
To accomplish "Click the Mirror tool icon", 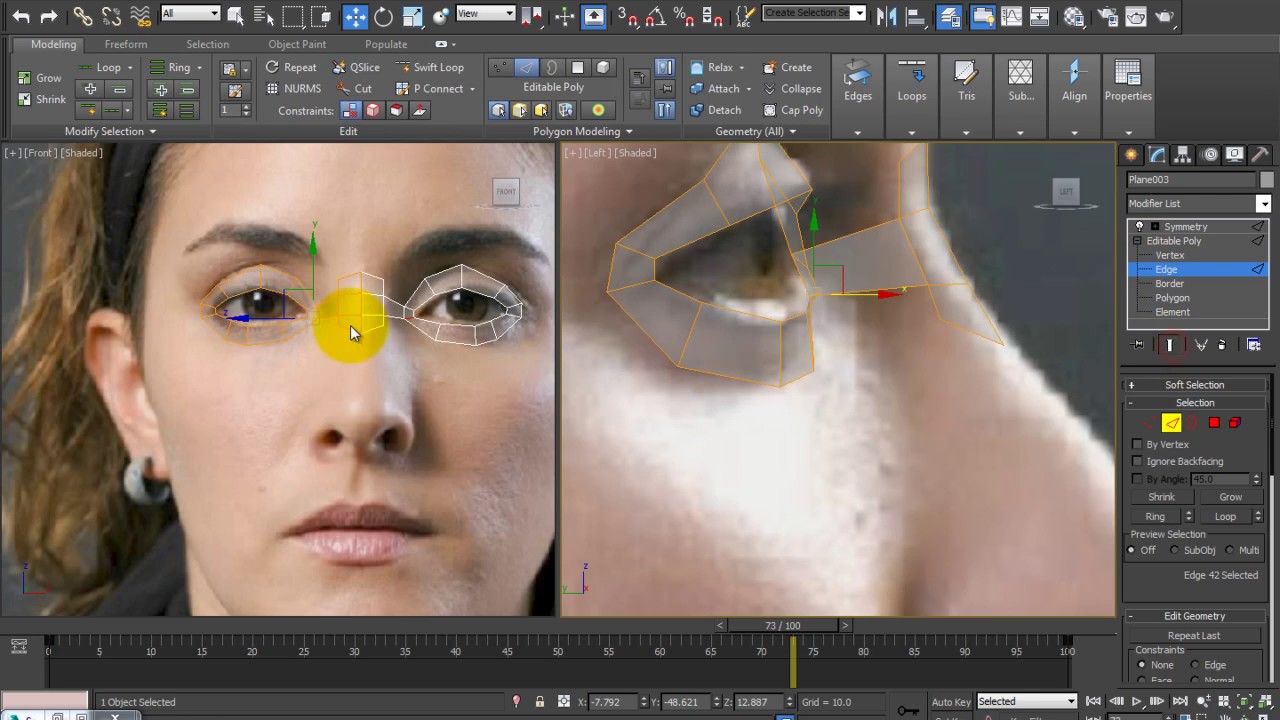I will (885, 16).
